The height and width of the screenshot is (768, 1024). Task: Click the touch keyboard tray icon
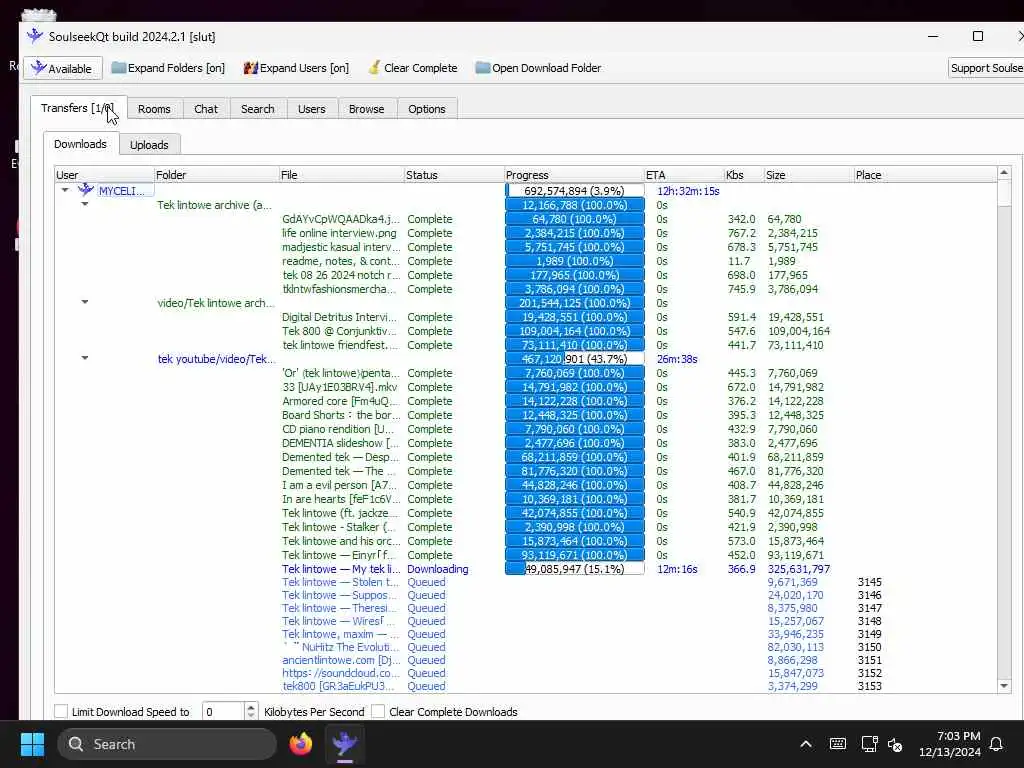pyautogui.click(x=838, y=744)
